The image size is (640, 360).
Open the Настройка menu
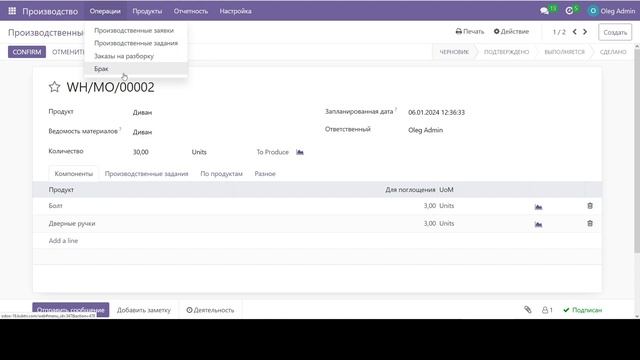[235, 11]
